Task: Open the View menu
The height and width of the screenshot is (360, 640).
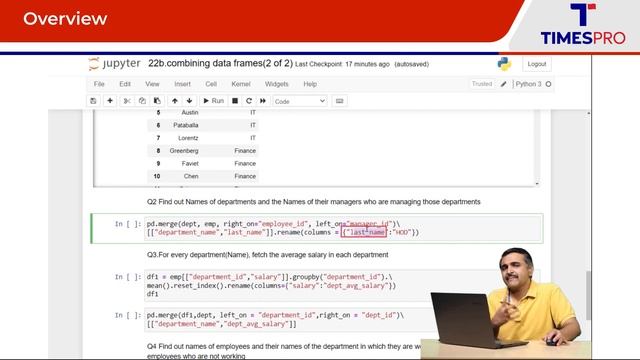Action: 152,84
